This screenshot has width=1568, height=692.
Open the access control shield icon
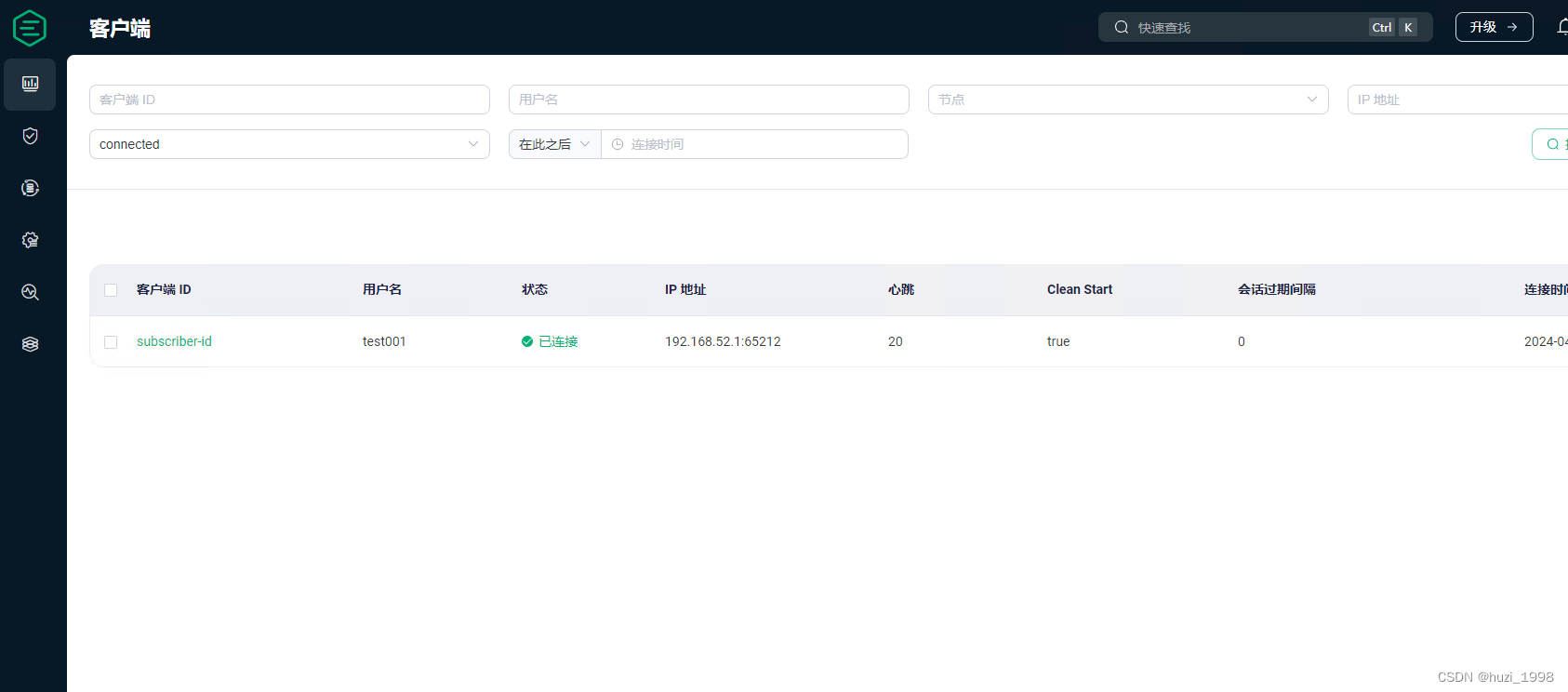30,136
